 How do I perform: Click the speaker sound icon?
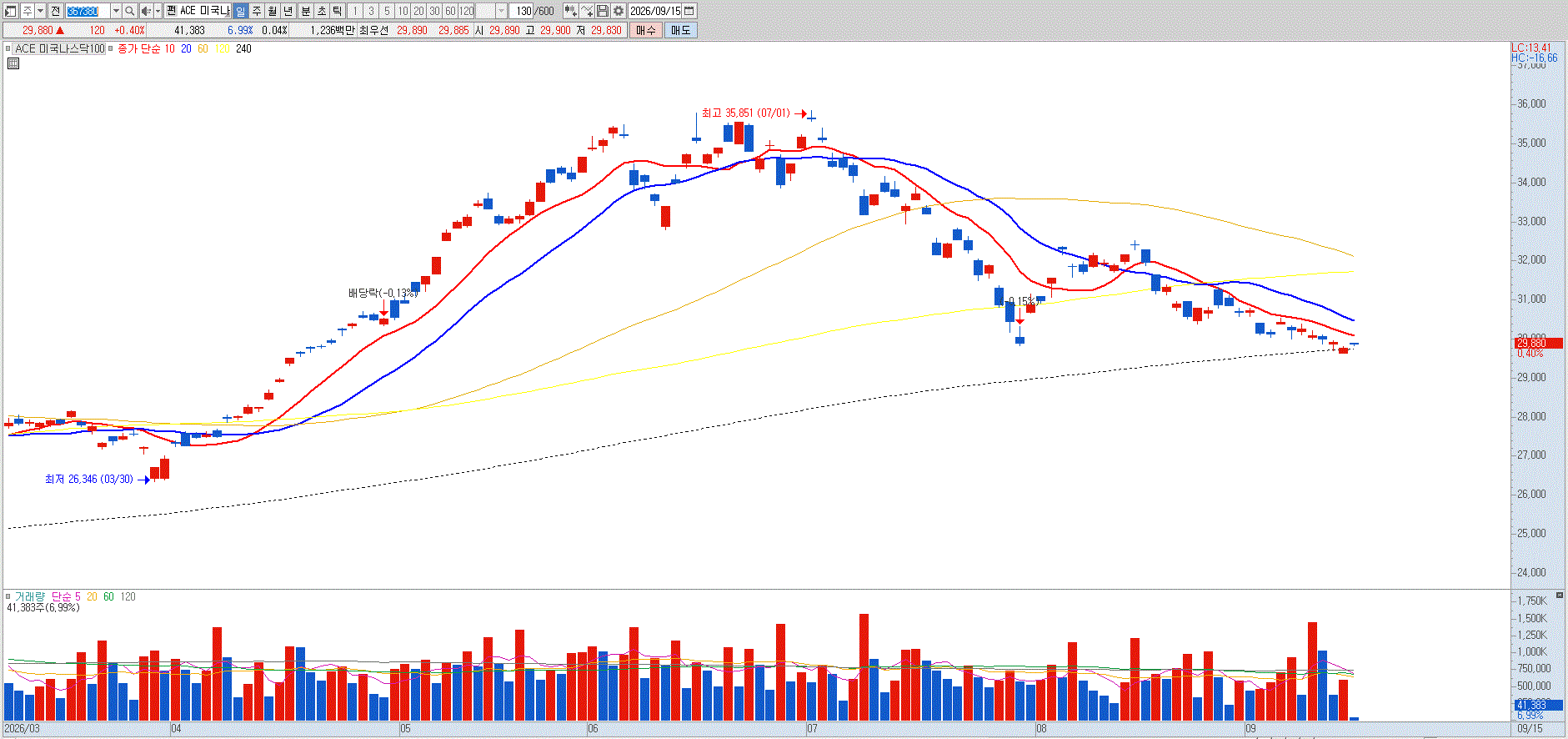click(x=146, y=11)
